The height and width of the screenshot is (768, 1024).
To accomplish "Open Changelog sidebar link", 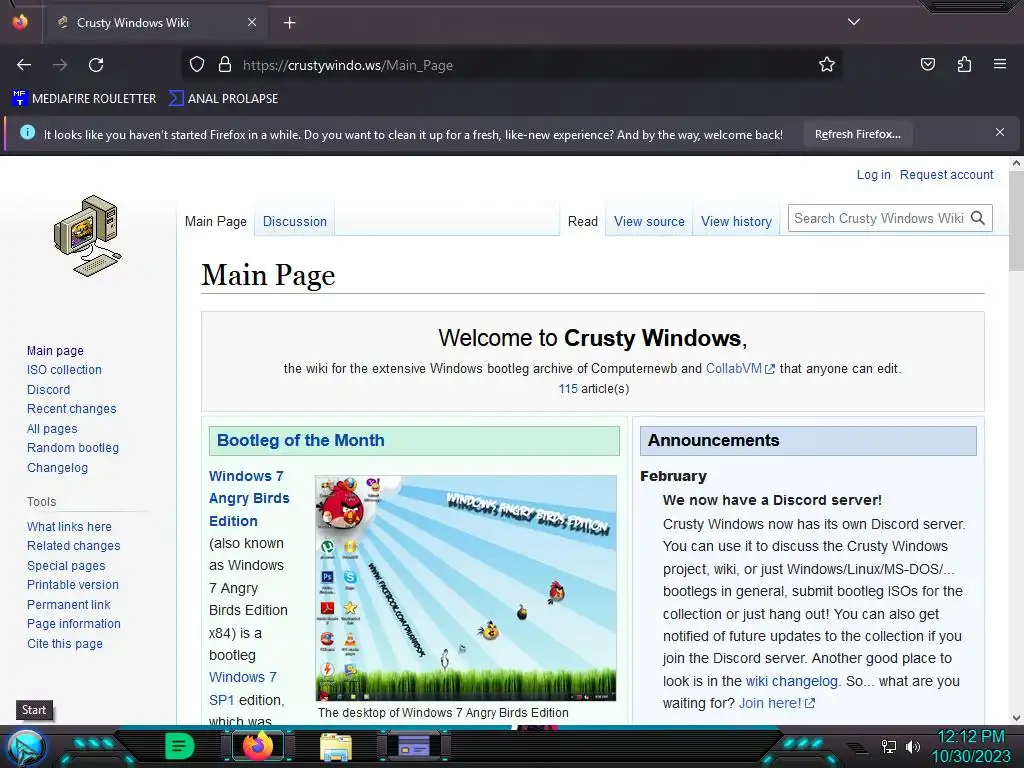I will tap(57, 468).
